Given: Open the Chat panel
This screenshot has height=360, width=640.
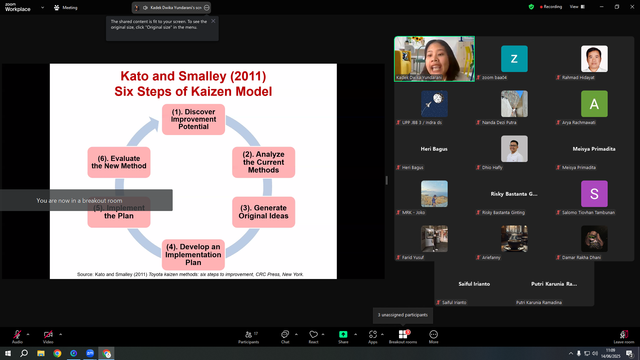Looking at the screenshot, I should click(285, 337).
